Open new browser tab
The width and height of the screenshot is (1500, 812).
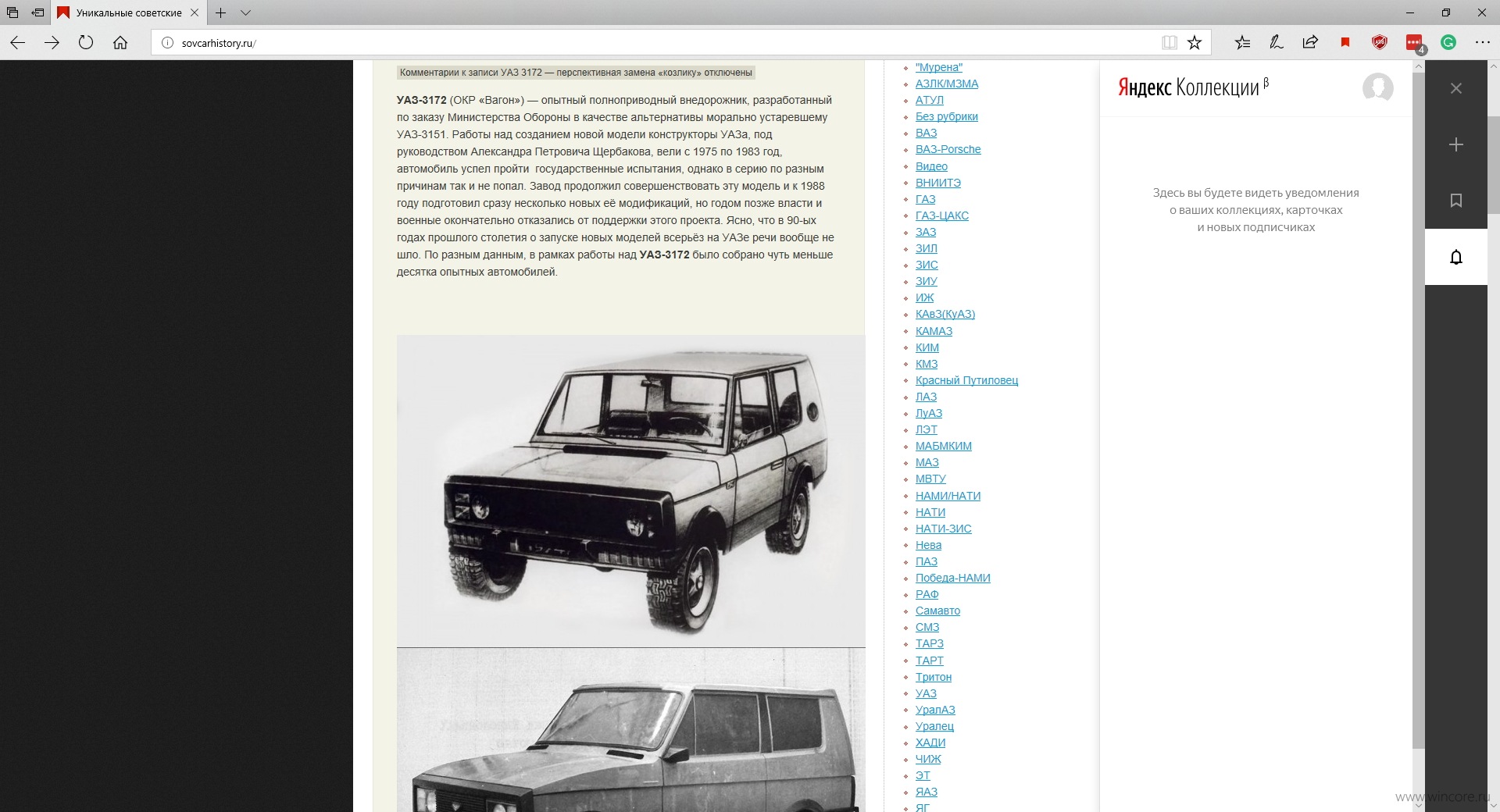(221, 12)
